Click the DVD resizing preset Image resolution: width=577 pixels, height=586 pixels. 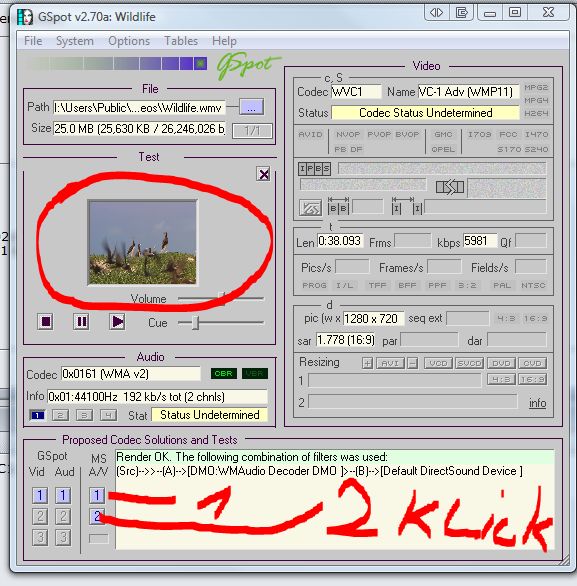501,363
